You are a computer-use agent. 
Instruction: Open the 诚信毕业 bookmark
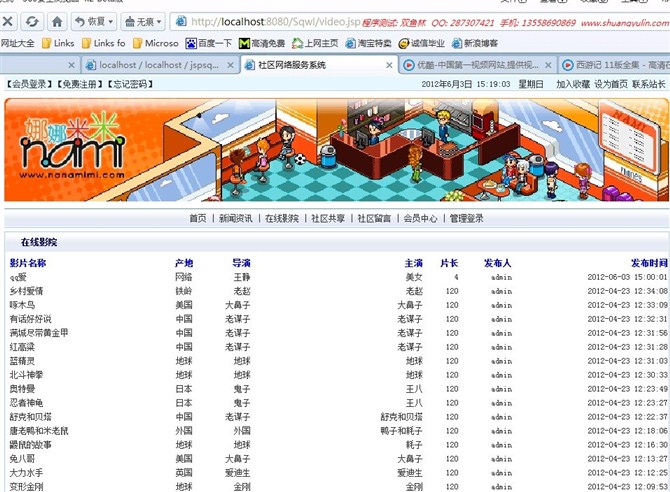point(421,43)
